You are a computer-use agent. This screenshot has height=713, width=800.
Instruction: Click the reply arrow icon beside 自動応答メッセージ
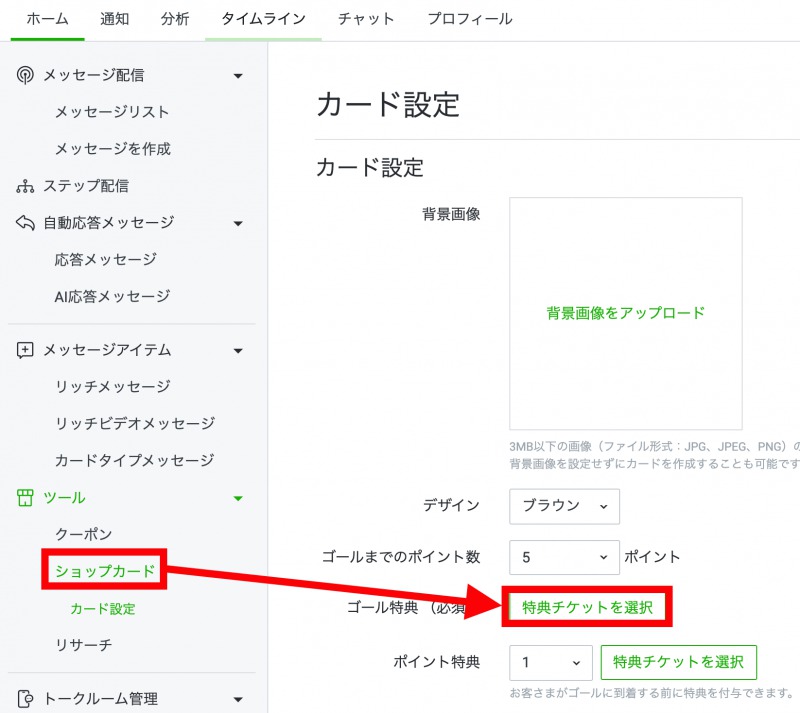click(25, 223)
